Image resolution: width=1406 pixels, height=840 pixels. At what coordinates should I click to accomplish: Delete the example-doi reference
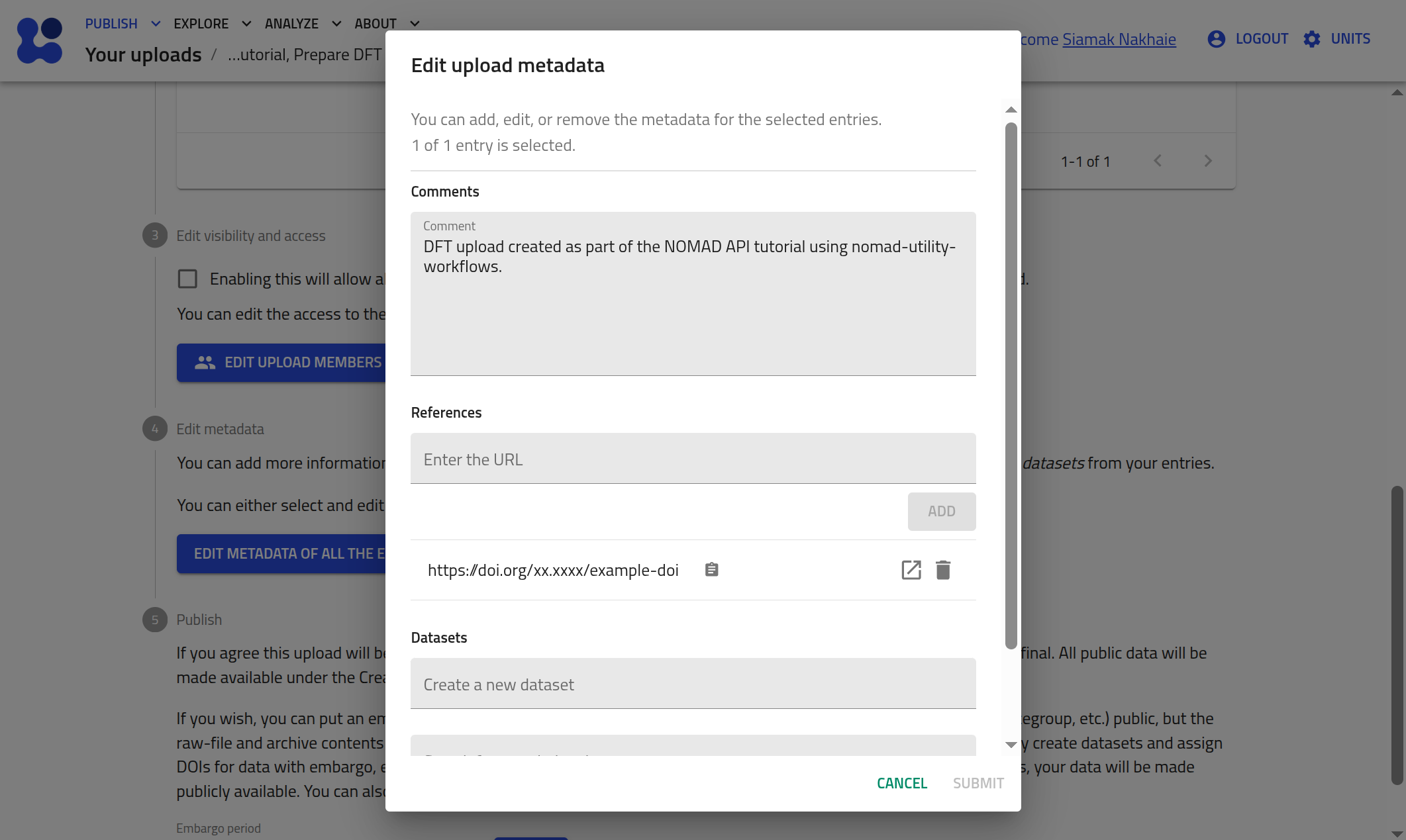tap(943, 569)
